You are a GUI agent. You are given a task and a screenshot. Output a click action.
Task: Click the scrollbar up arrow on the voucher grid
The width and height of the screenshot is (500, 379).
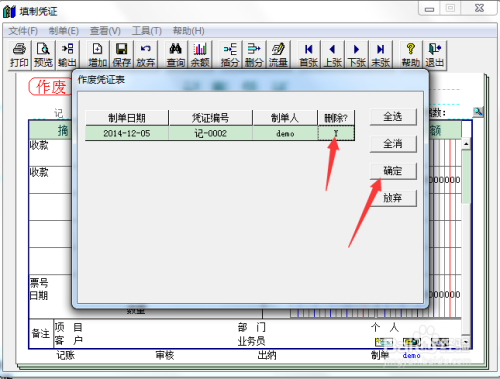(466, 144)
